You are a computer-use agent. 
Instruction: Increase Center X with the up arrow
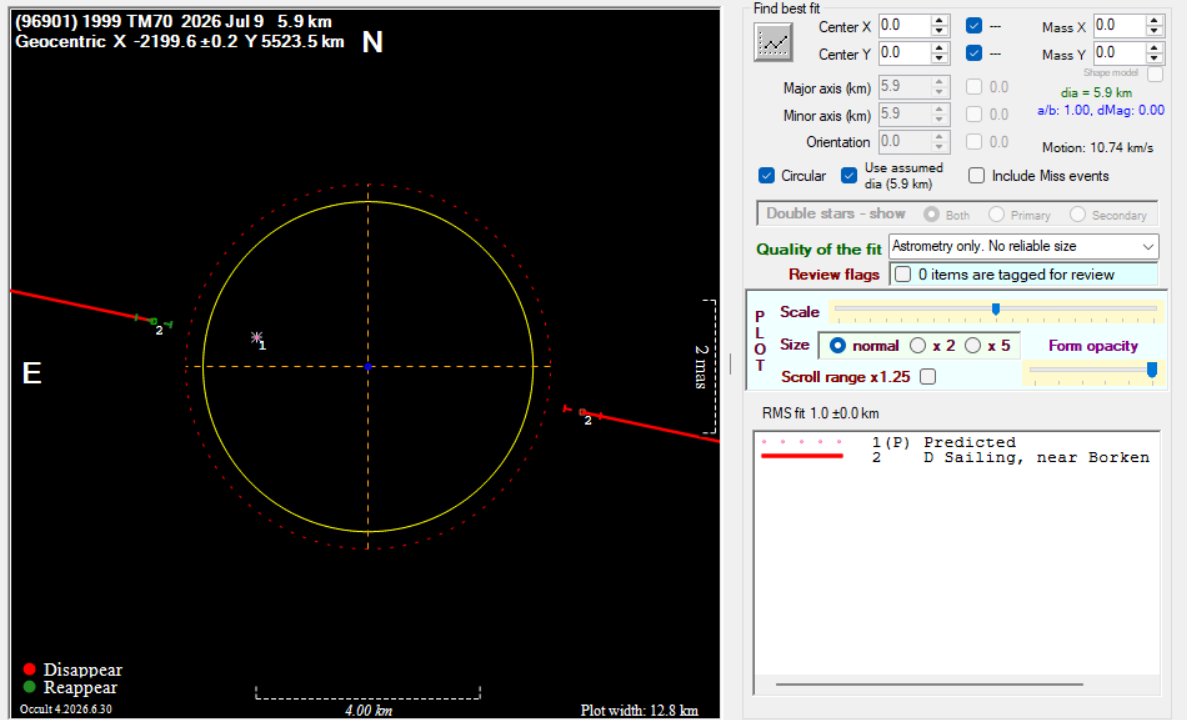(x=939, y=20)
